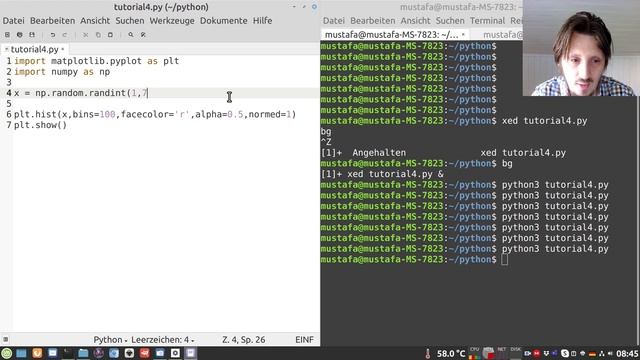This screenshot has width=640, height=360.
Task: Click the plt.hist line 6 in editor
Action: click(155, 114)
